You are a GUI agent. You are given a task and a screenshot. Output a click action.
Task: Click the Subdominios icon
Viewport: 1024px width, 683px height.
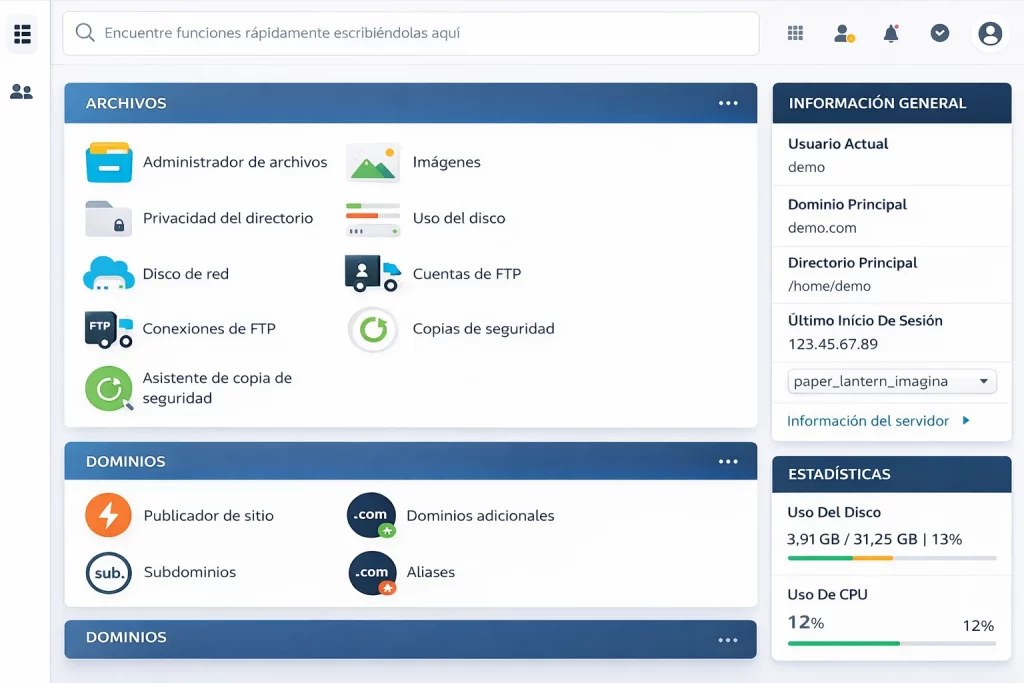coord(108,572)
